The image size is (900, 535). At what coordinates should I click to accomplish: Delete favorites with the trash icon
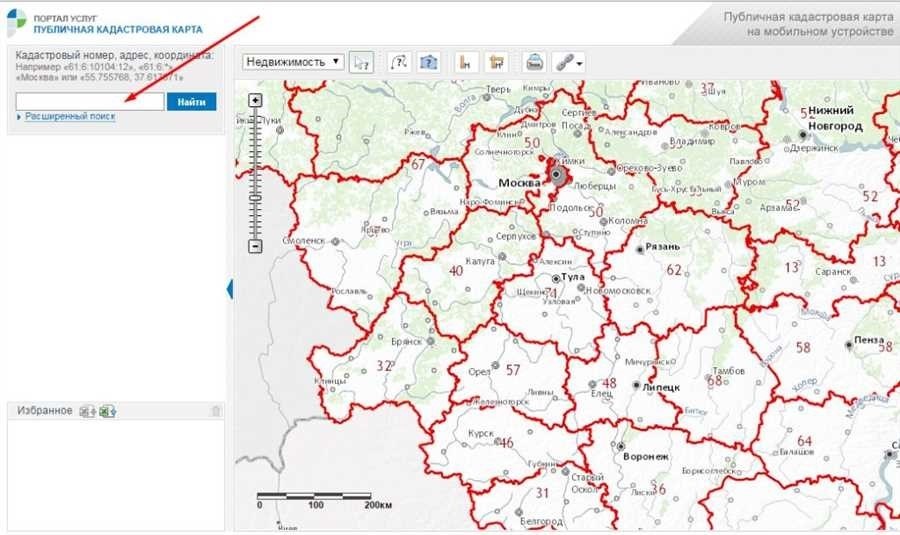tap(216, 411)
